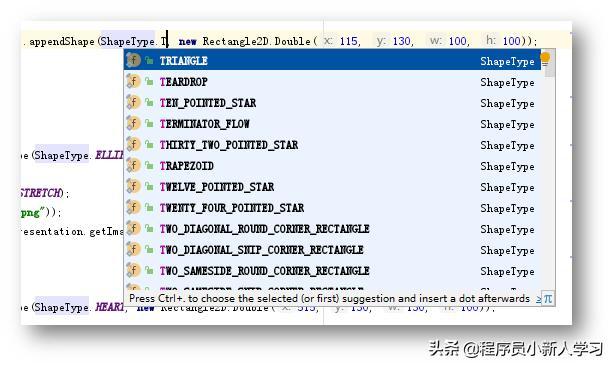Click the field icon beside TRAPEZOID
614x367 pixels.
[134, 165]
